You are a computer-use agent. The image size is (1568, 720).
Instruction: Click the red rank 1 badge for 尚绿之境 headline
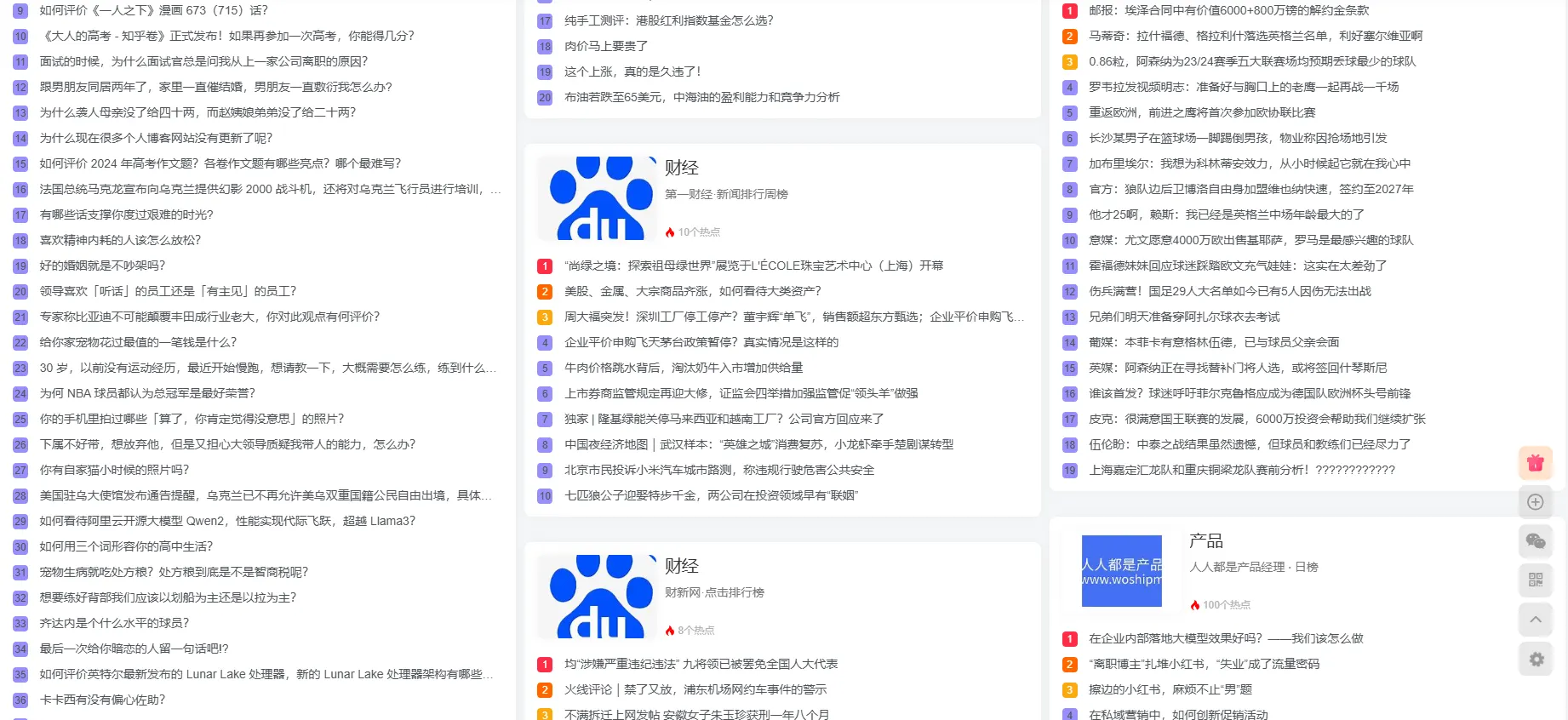point(545,266)
